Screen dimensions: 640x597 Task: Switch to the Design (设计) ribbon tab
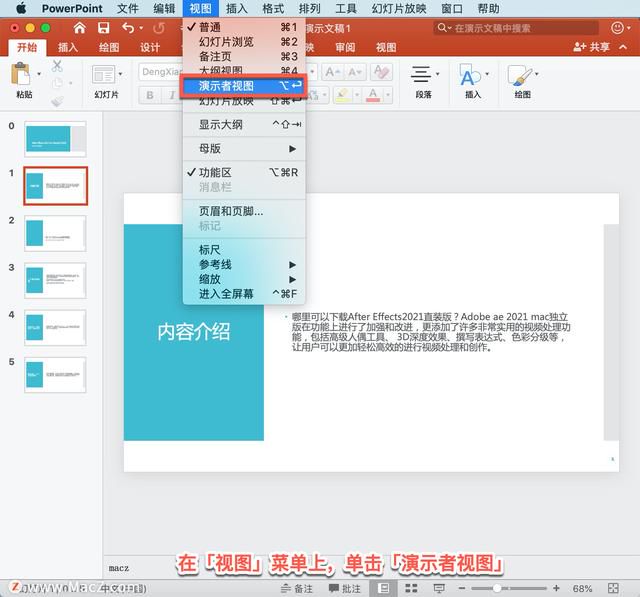coord(150,47)
